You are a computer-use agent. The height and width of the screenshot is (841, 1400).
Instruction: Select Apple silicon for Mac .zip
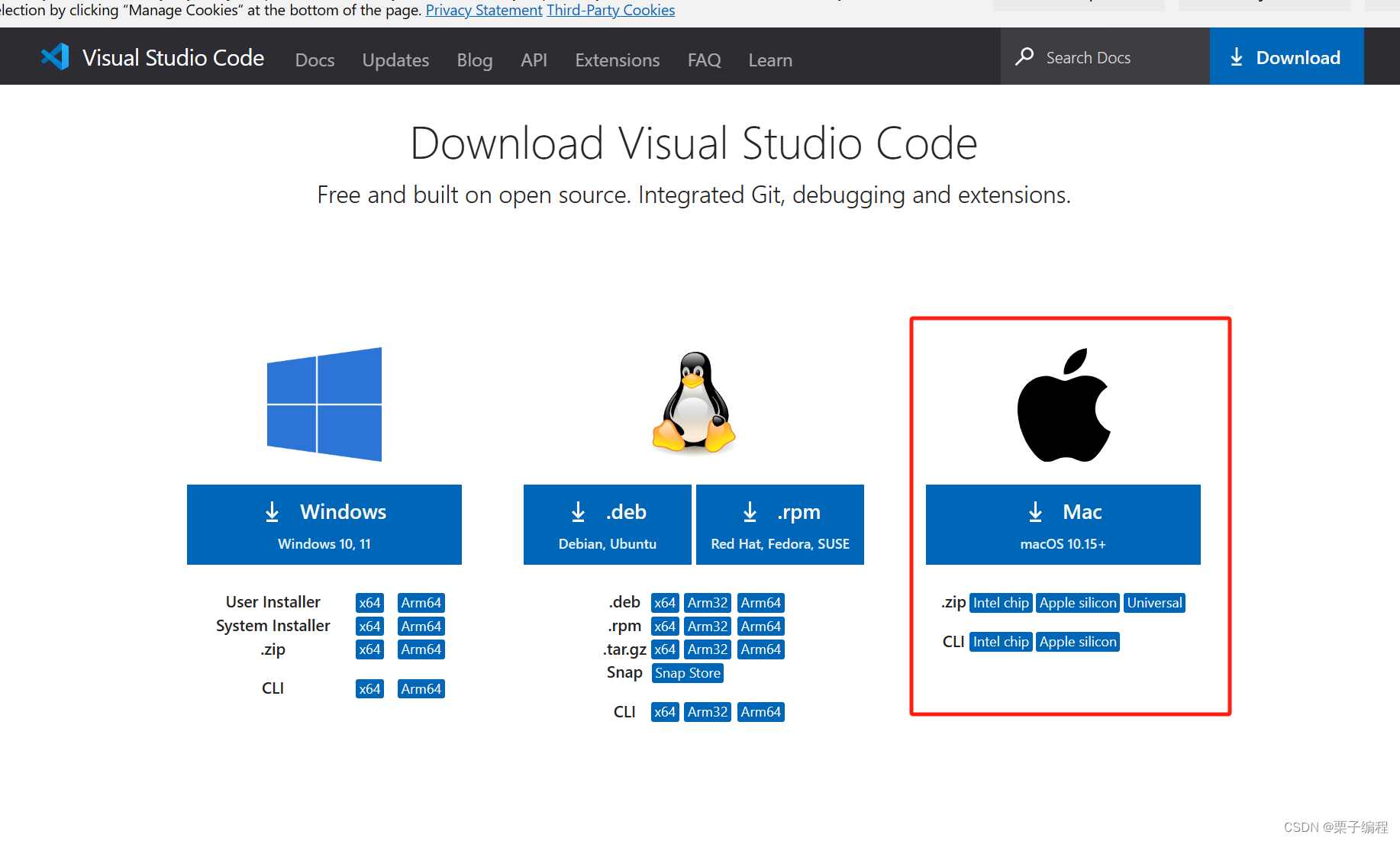click(x=1078, y=603)
